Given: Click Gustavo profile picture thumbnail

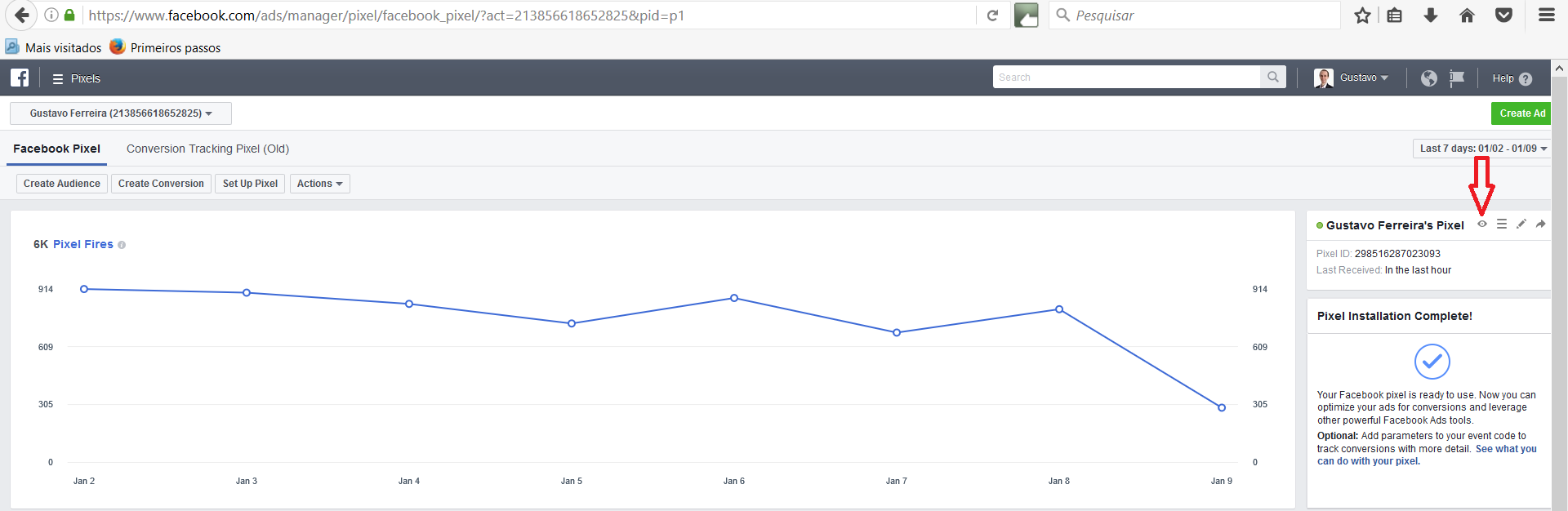Looking at the screenshot, I should pos(1324,78).
